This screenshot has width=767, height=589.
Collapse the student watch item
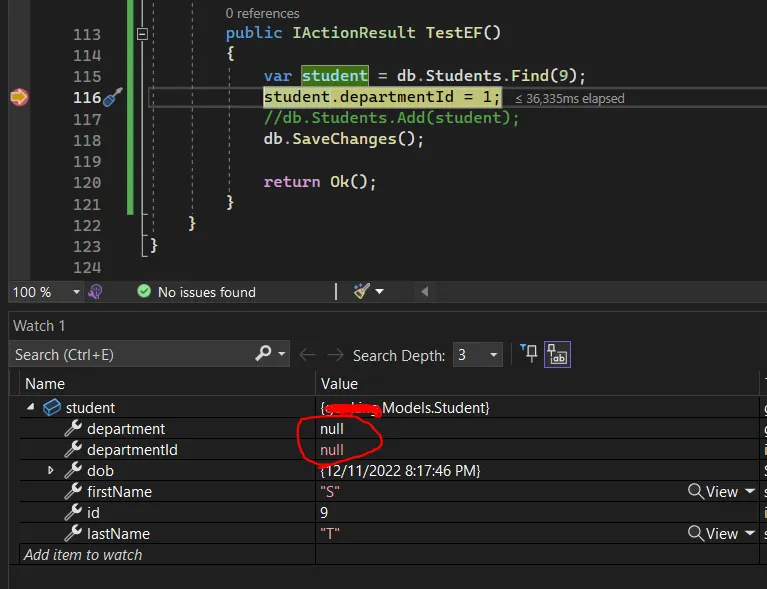tap(31, 407)
